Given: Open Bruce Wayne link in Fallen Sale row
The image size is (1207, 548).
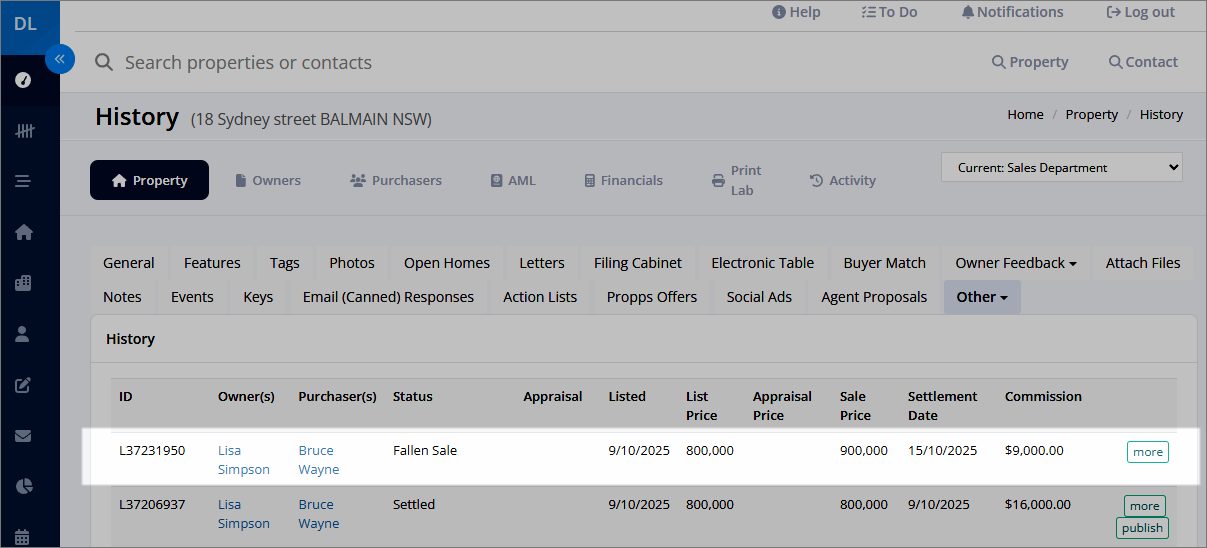Looking at the screenshot, I should point(318,460).
